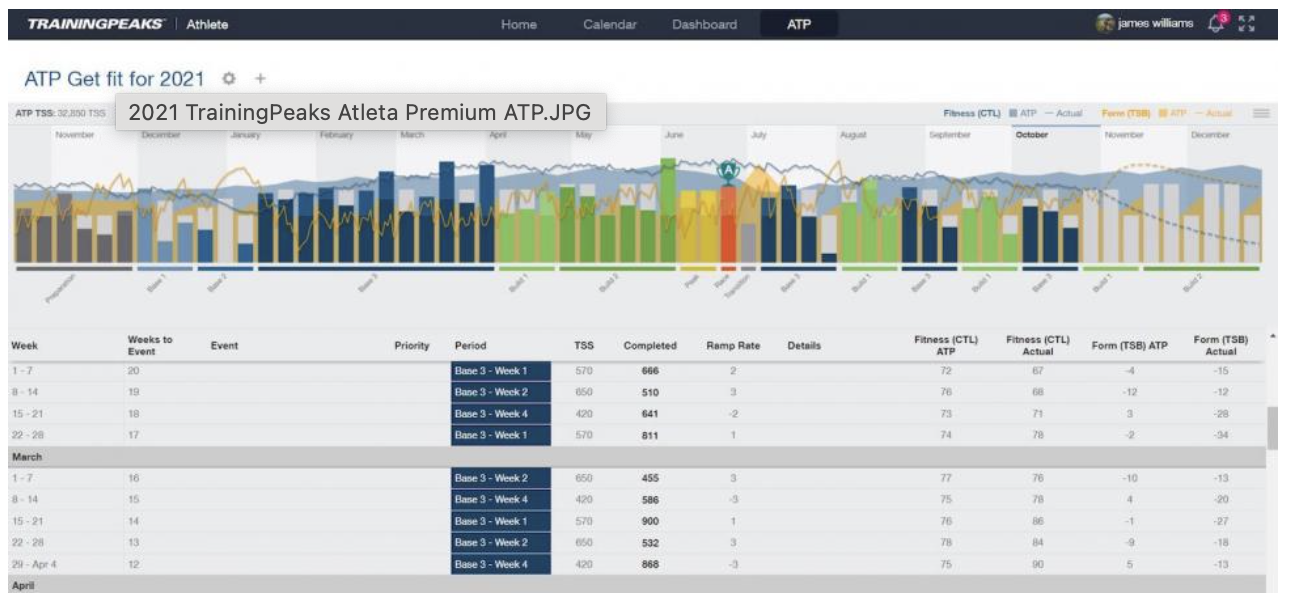The width and height of the screenshot is (1294, 604).
Task: Select the June month label on chart
Action: [x=673, y=135]
